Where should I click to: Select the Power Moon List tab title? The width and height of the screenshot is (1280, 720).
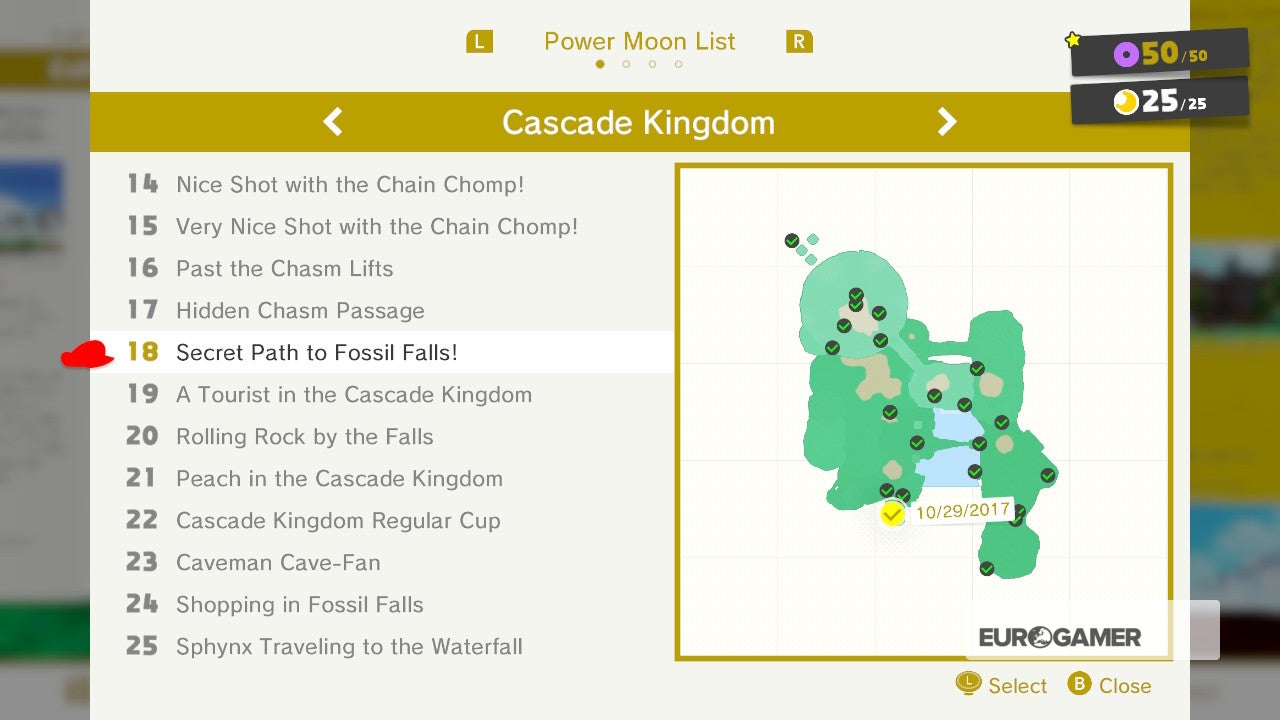coord(640,41)
